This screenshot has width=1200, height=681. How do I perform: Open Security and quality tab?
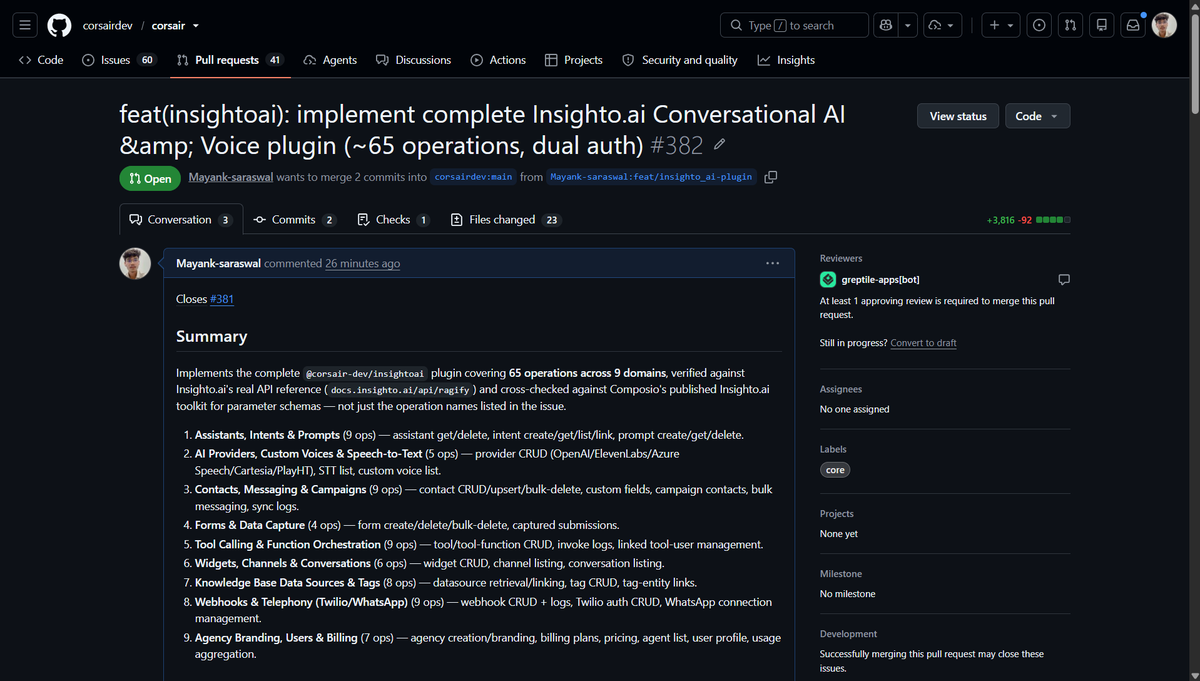[680, 60]
